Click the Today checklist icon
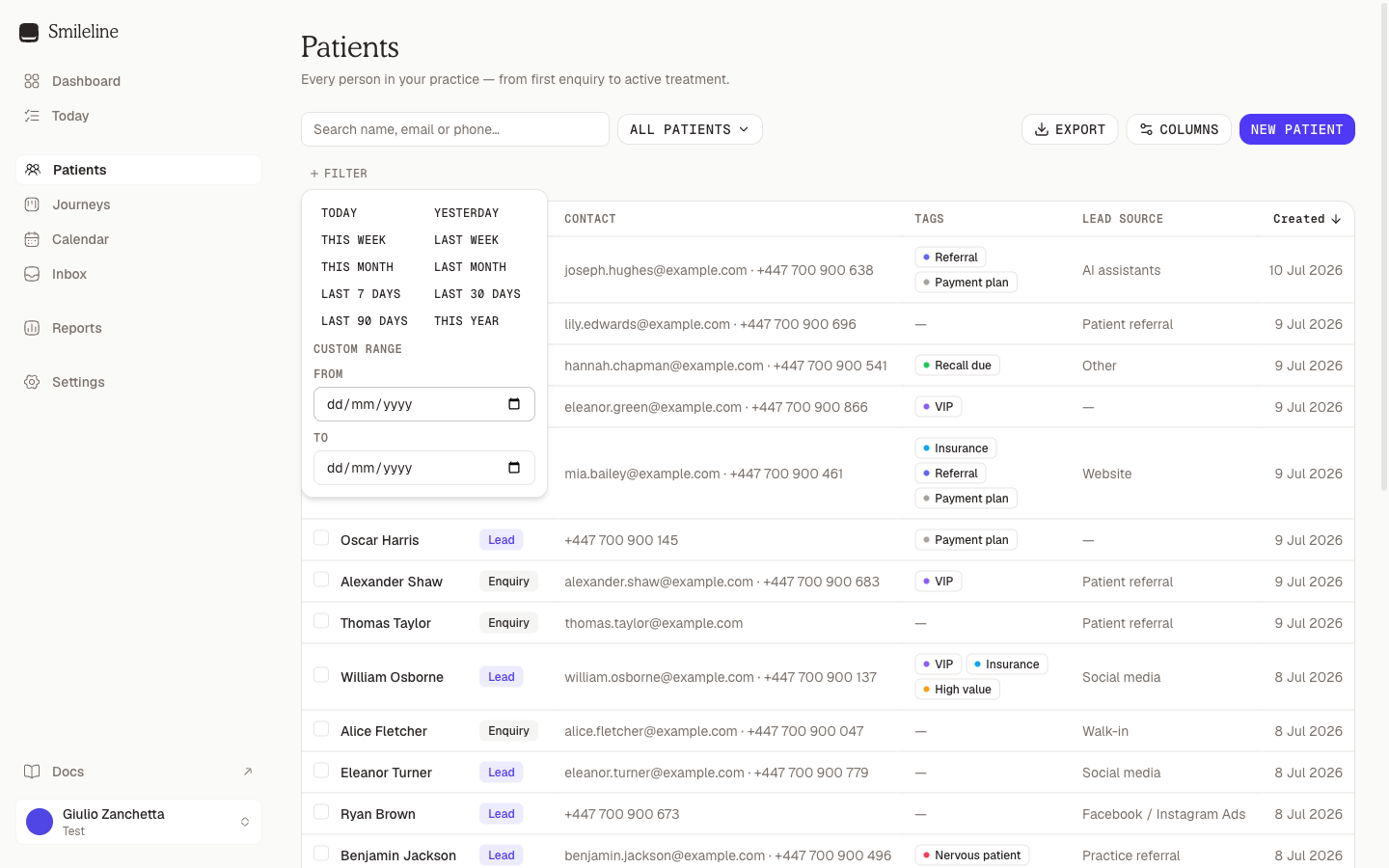The image size is (1389, 868). coord(32,116)
